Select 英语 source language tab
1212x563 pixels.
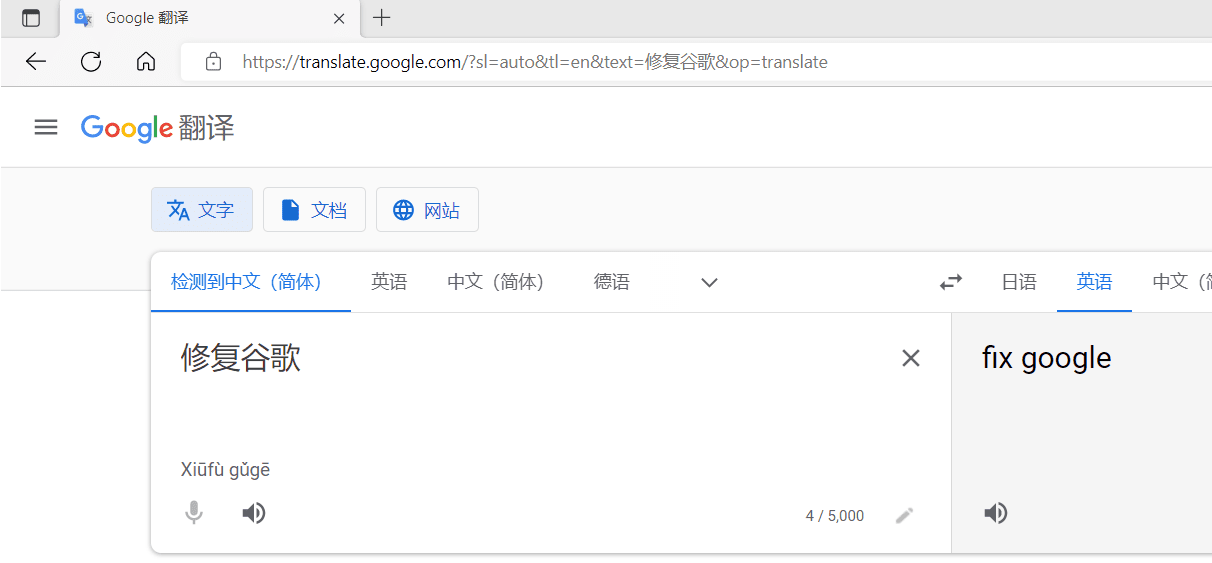click(389, 282)
